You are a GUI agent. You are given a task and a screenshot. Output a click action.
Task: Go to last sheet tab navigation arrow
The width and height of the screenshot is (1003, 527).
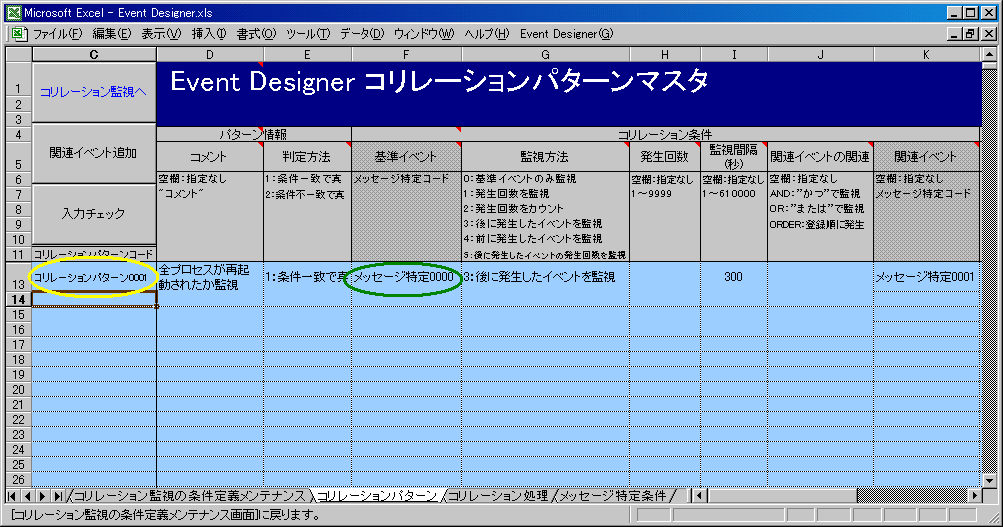point(58,496)
